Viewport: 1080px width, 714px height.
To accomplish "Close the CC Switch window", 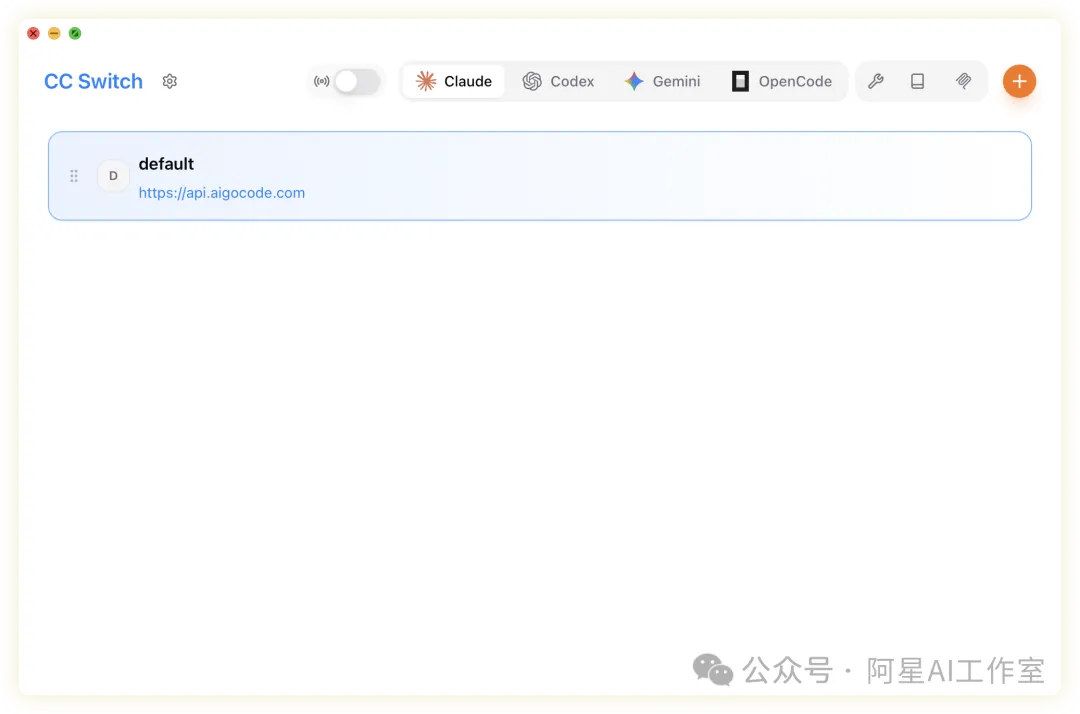I will point(33,34).
